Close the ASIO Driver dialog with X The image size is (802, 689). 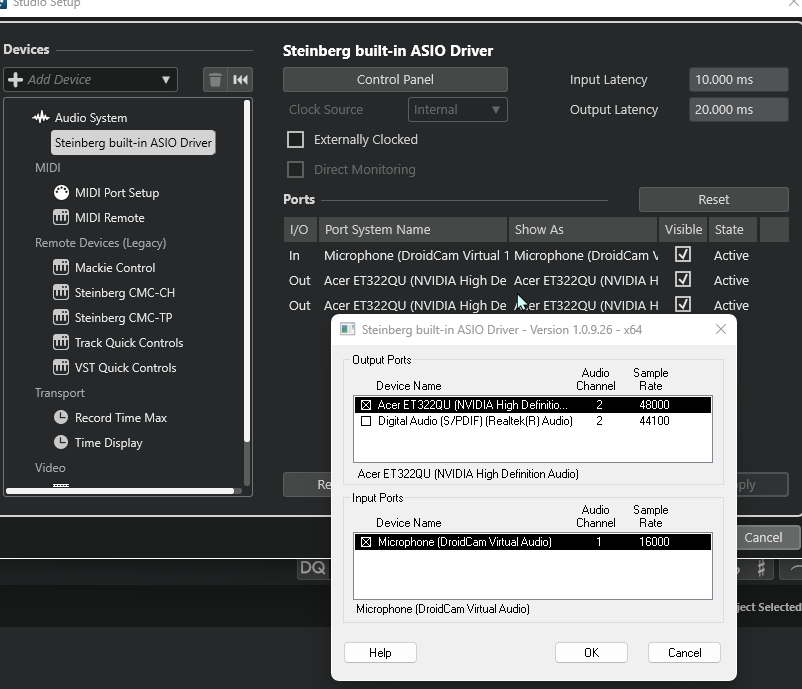[x=721, y=329]
